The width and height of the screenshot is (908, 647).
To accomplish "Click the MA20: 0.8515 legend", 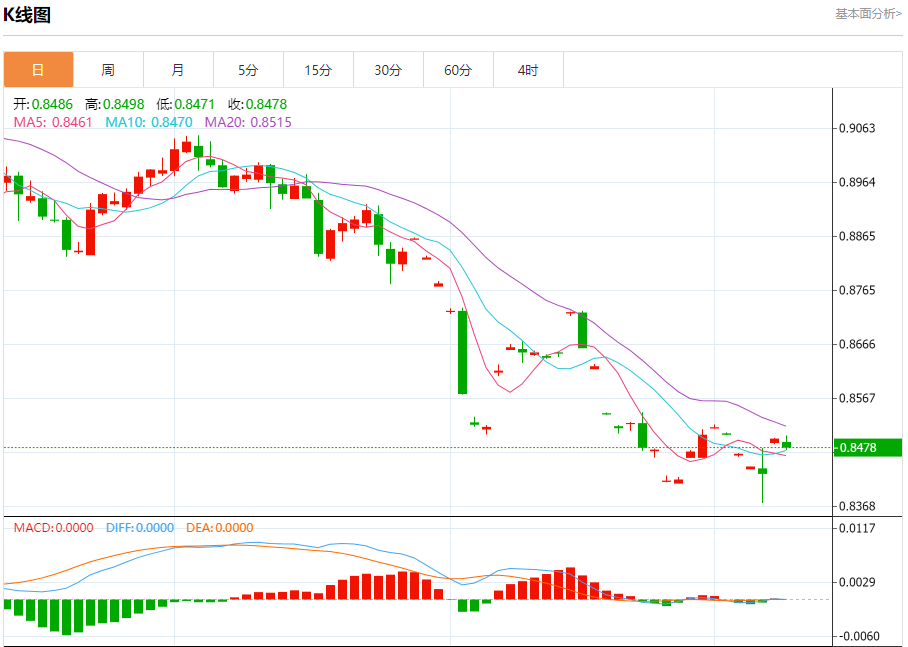I will click(x=248, y=122).
